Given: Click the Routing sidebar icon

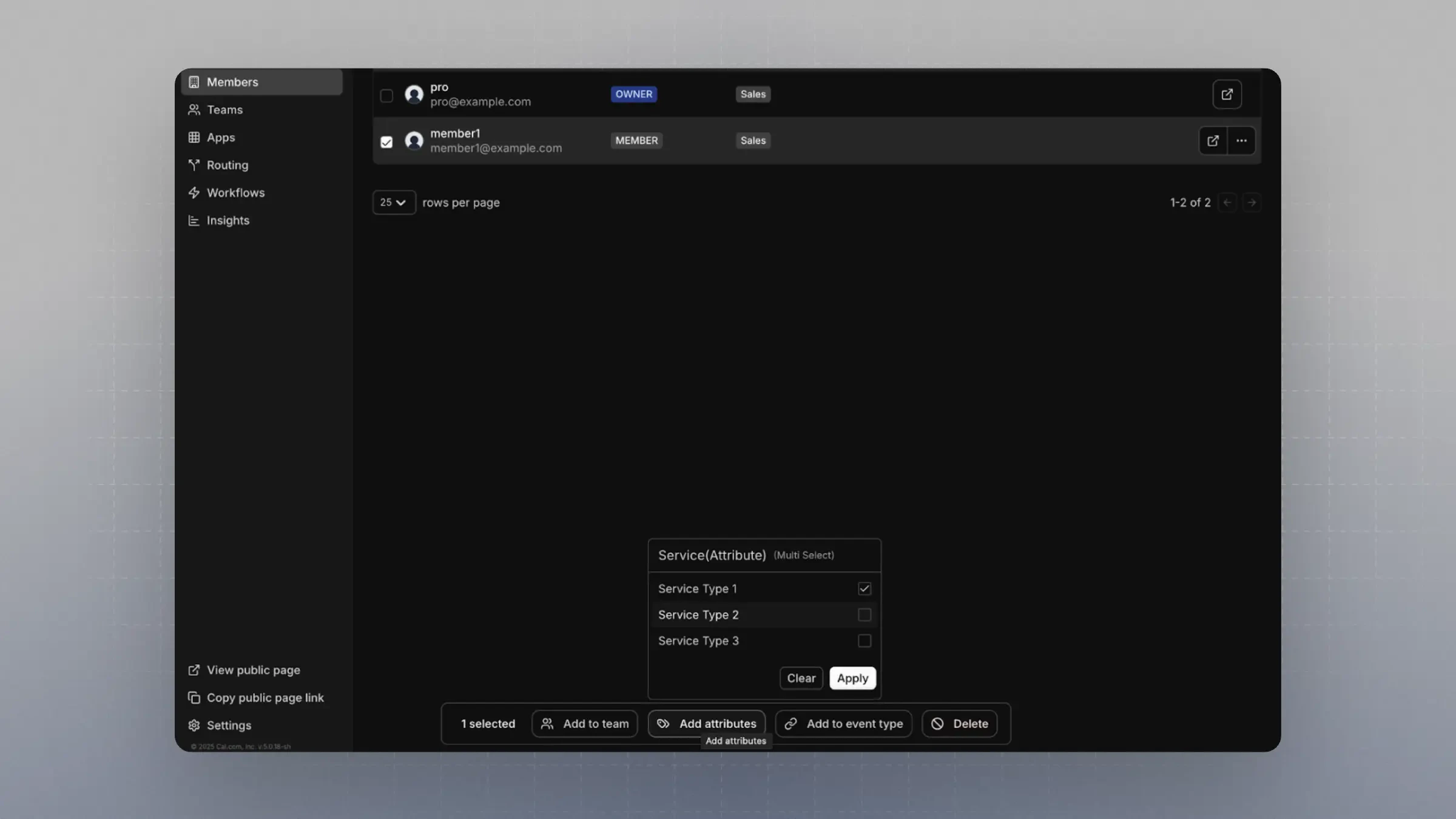Looking at the screenshot, I should 194,165.
